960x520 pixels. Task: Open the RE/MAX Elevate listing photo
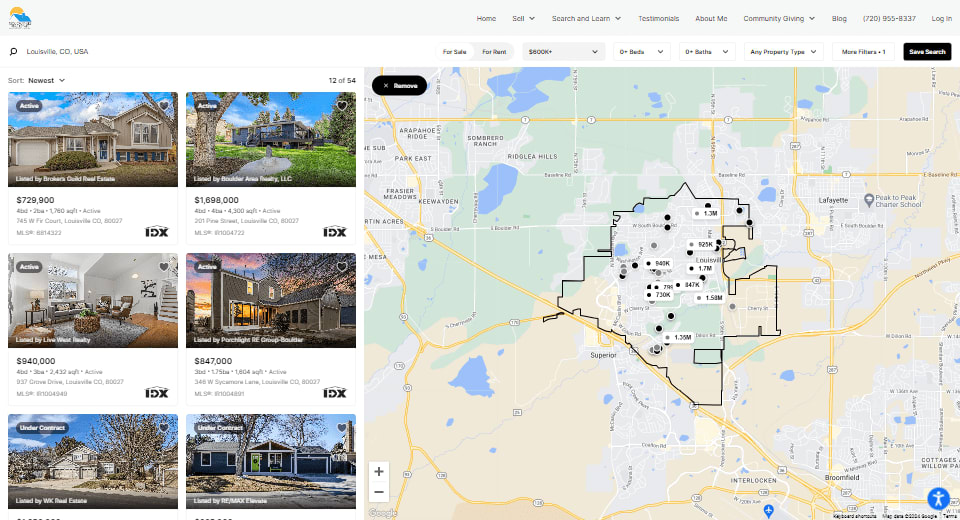tap(271, 462)
